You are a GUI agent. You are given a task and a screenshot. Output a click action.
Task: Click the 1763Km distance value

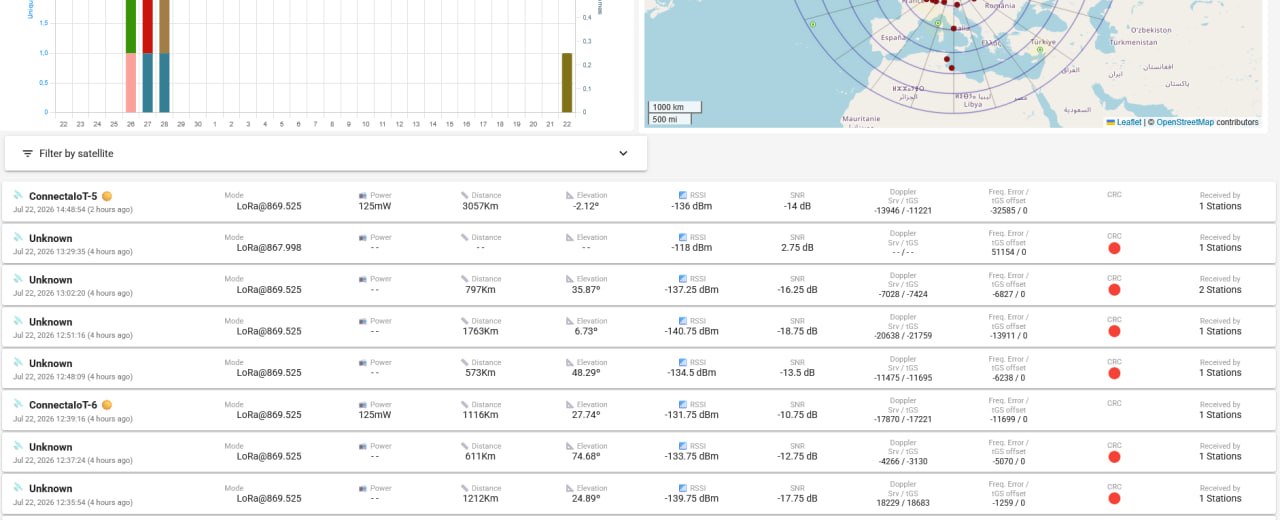tap(480, 331)
